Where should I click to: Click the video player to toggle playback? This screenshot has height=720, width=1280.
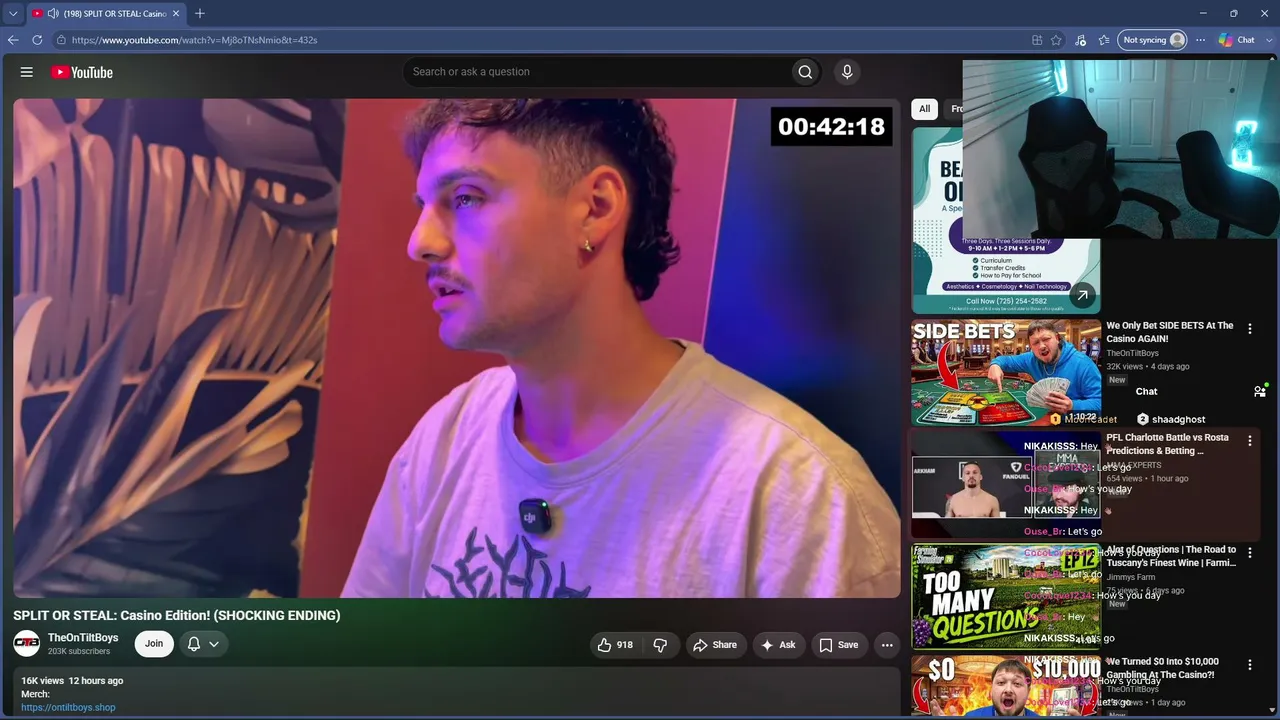point(457,348)
